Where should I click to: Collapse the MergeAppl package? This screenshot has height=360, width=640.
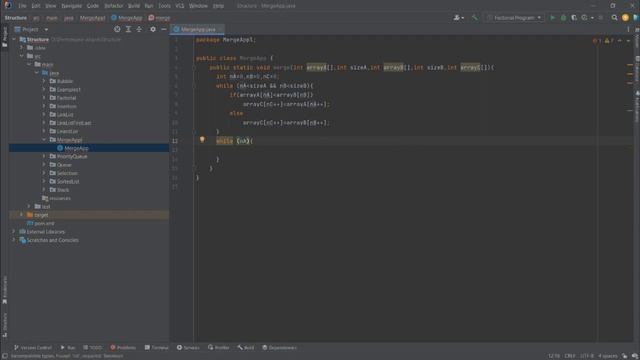click(44, 140)
